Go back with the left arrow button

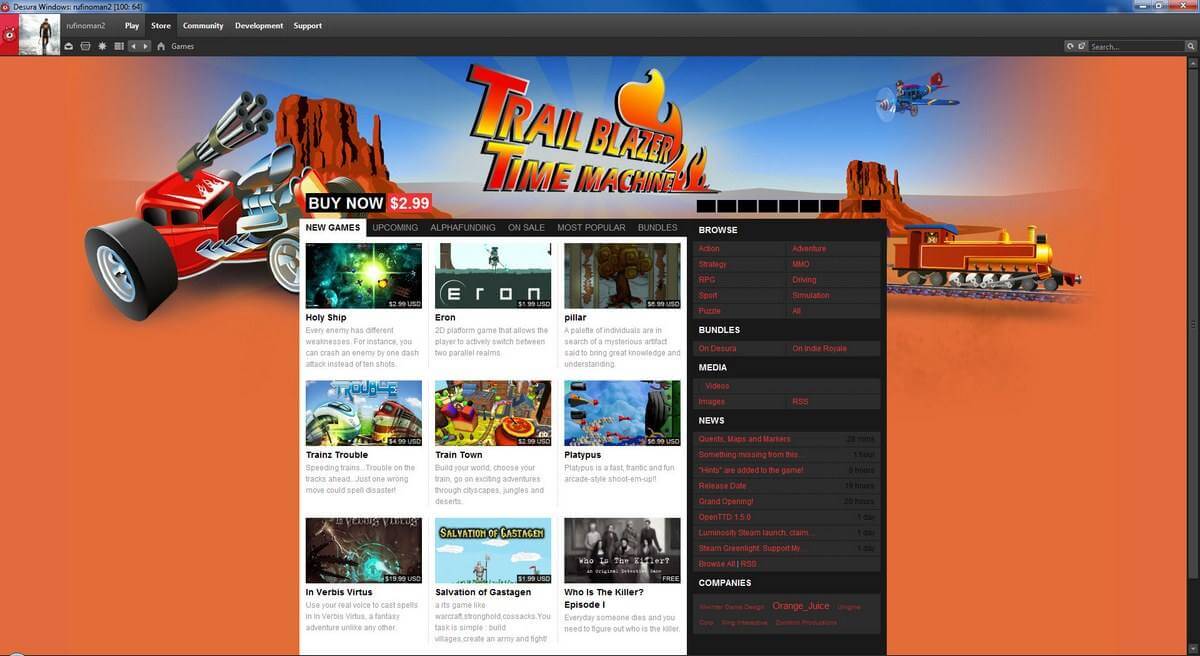(x=134, y=46)
